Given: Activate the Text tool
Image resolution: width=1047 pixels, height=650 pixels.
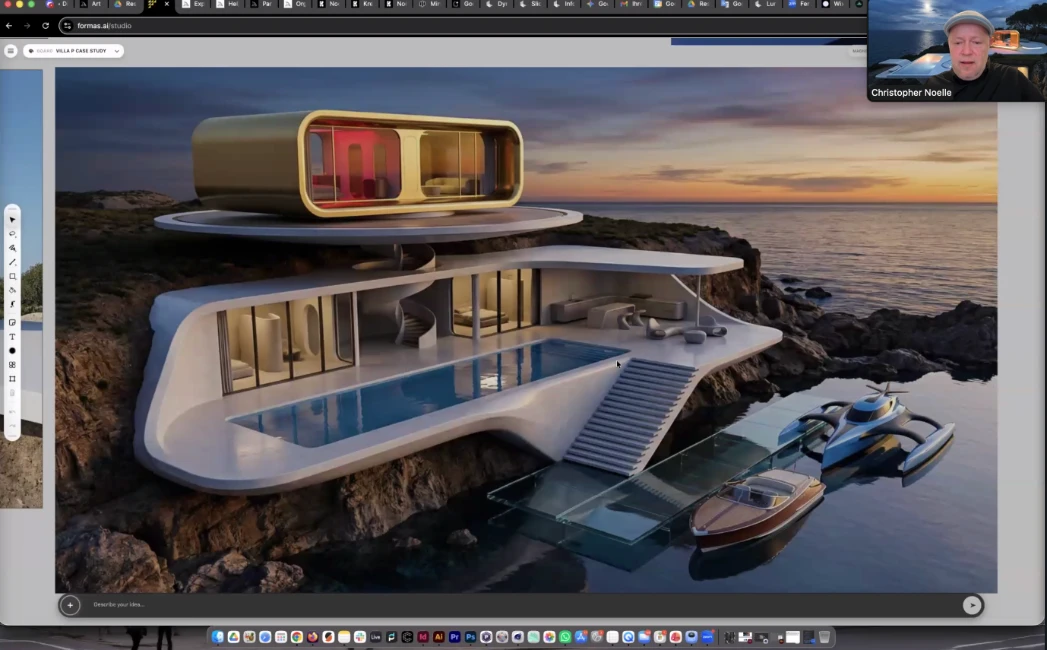Looking at the screenshot, I should pyautogui.click(x=12, y=337).
